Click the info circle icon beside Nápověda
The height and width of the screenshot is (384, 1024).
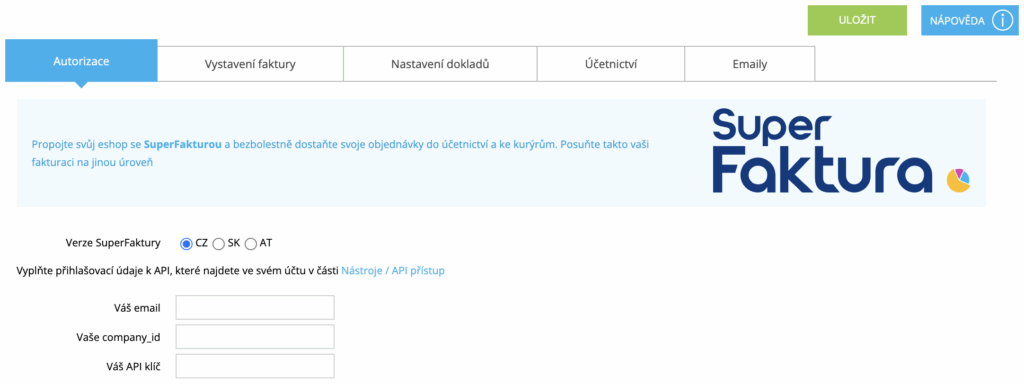coord(1002,21)
